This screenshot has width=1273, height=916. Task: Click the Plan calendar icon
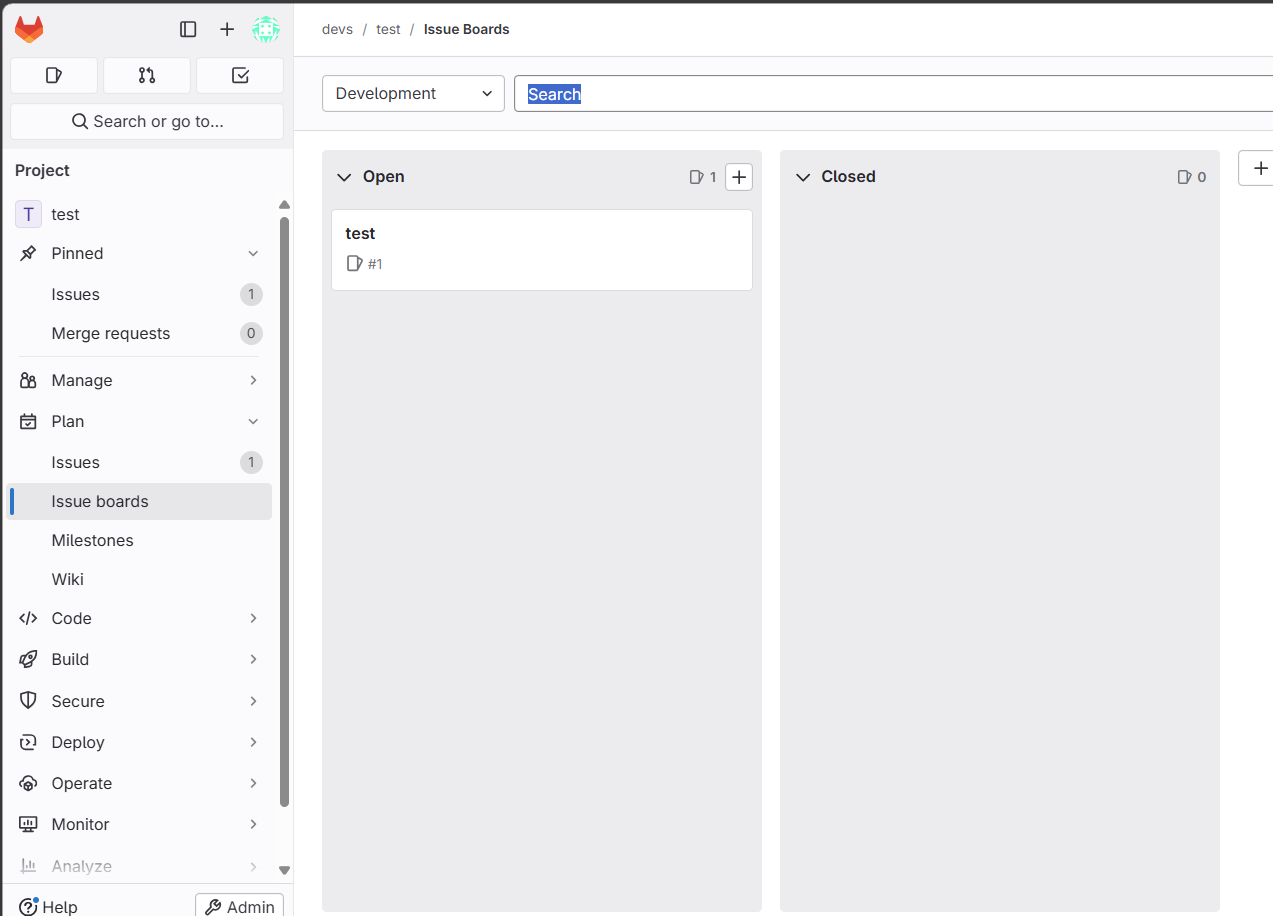pos(28,421)
